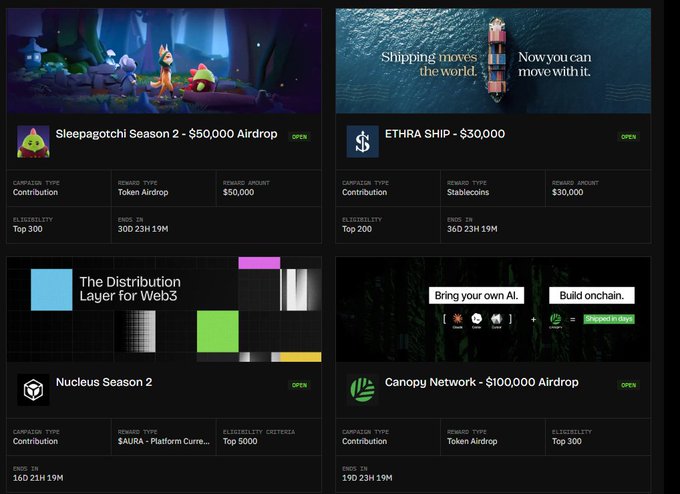Select 'Contribution' campaign type in ETHRA SHIP card
680x494 pixels.
coord(364,192)
